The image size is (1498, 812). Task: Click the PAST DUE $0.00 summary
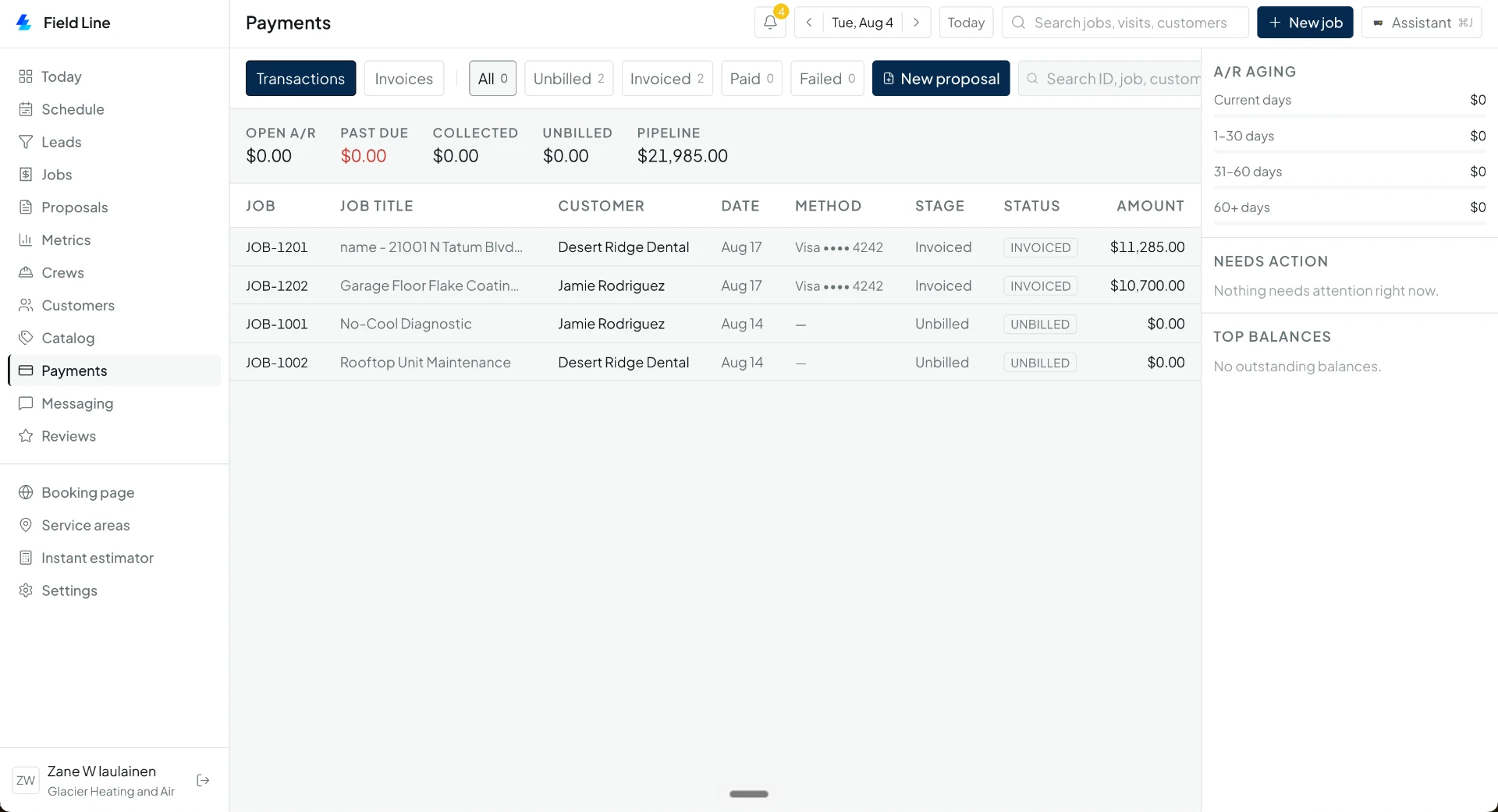click(374, 145)
